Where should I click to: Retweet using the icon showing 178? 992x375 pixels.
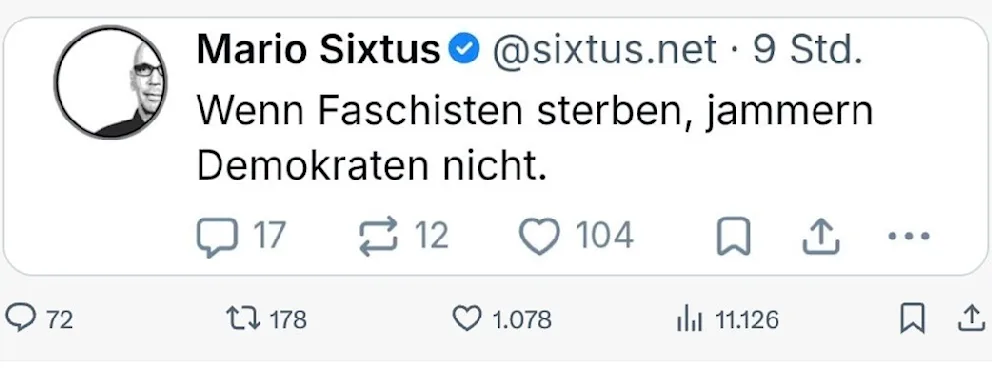[x=243, y=319]
